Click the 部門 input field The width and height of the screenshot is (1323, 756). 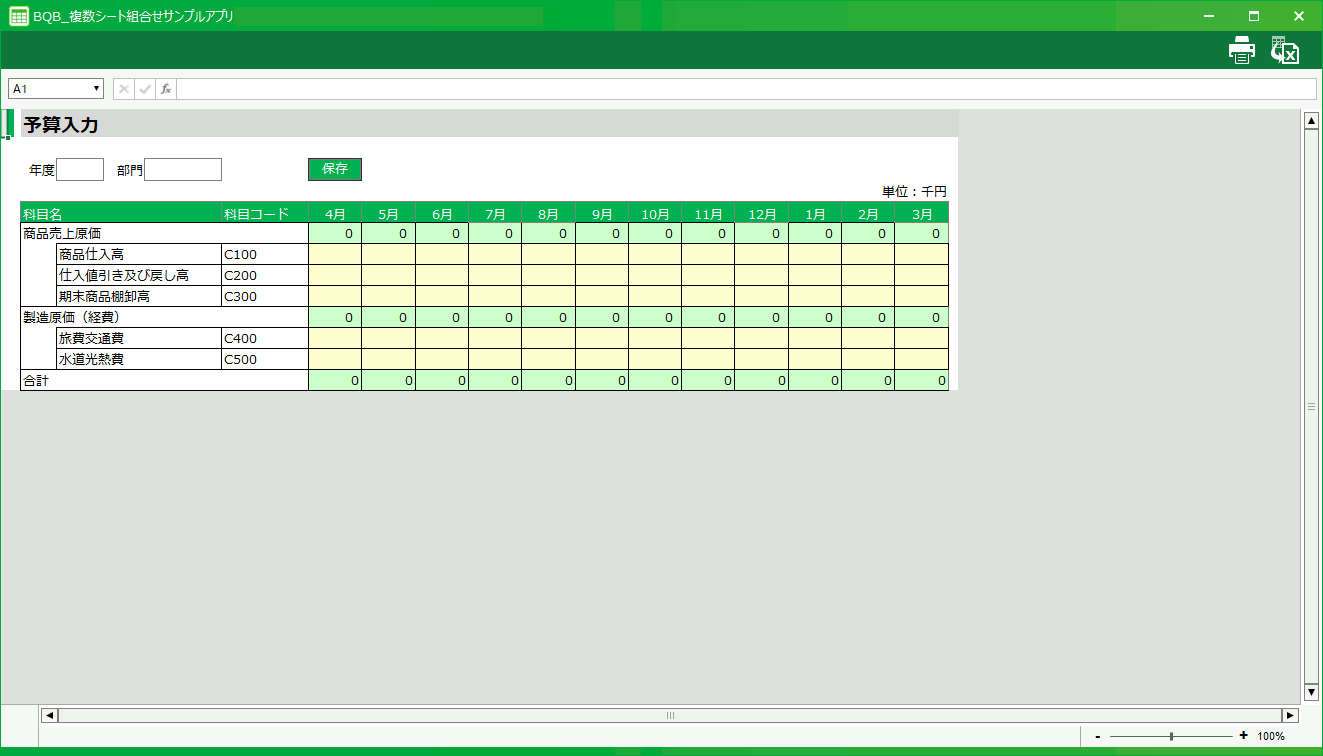point(183,170)
